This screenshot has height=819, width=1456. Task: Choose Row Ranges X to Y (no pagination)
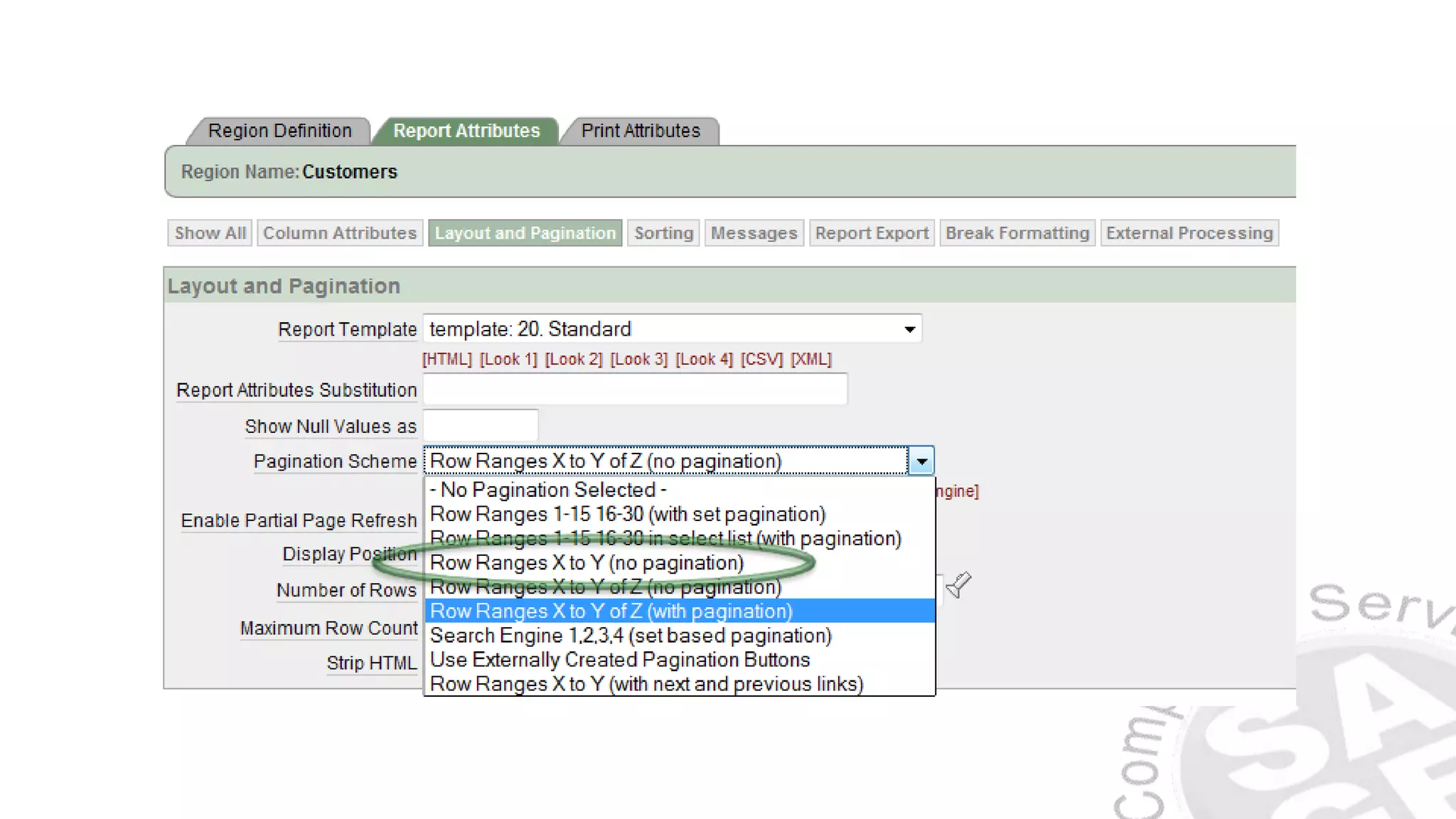pos(587,563)
